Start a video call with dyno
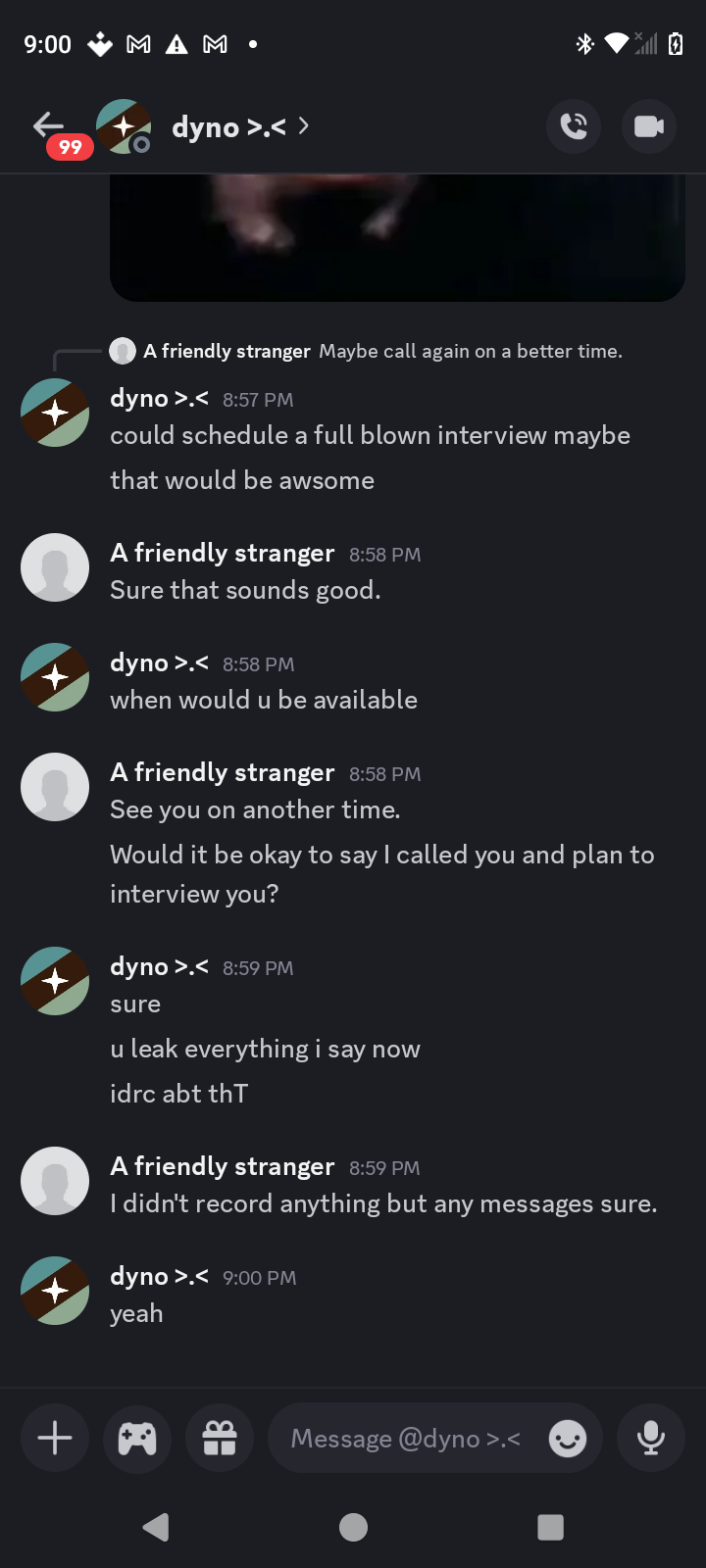The width and height of the screenshot is (706, 1568). point(648,126)
